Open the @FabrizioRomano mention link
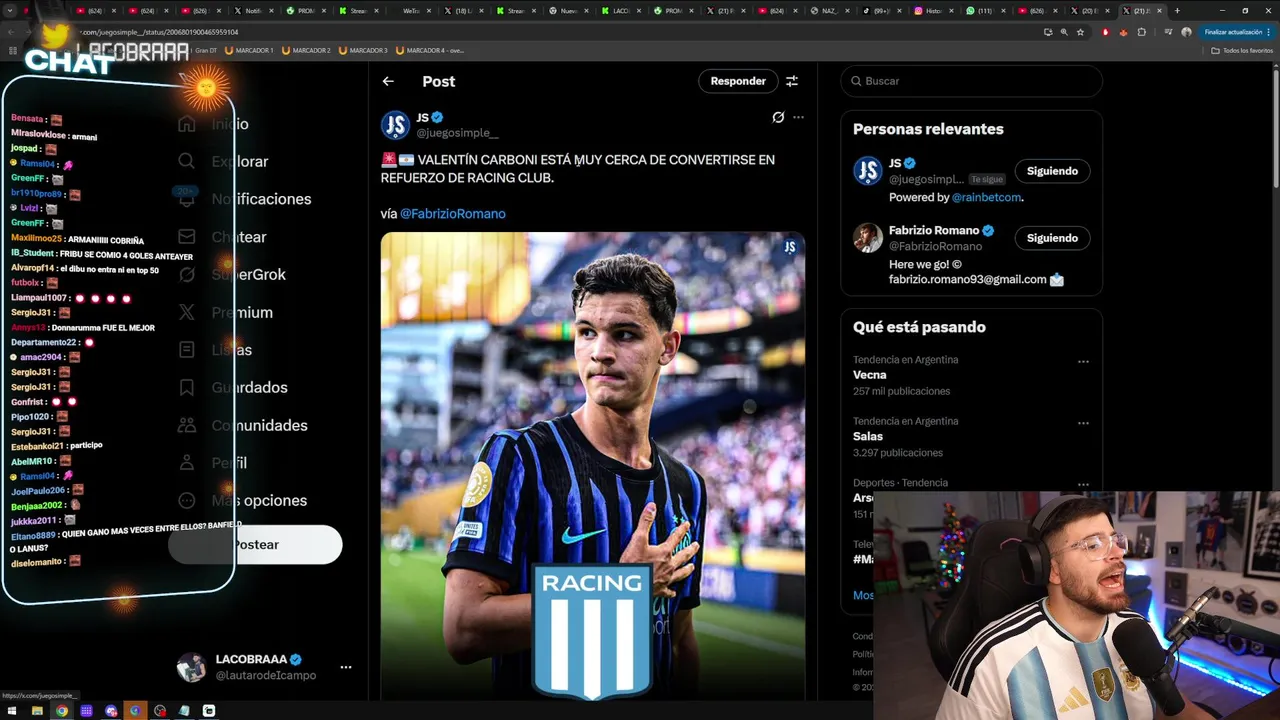This screenshot has width=1280, height=720. [x=453, y=213]
